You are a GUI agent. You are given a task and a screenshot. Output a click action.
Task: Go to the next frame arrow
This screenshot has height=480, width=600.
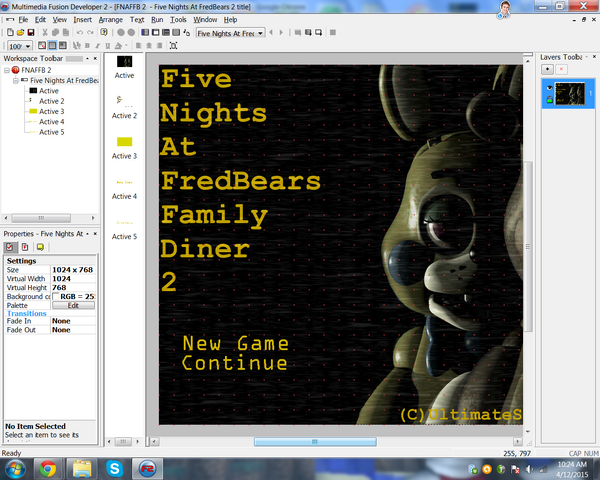coord(281,33)
